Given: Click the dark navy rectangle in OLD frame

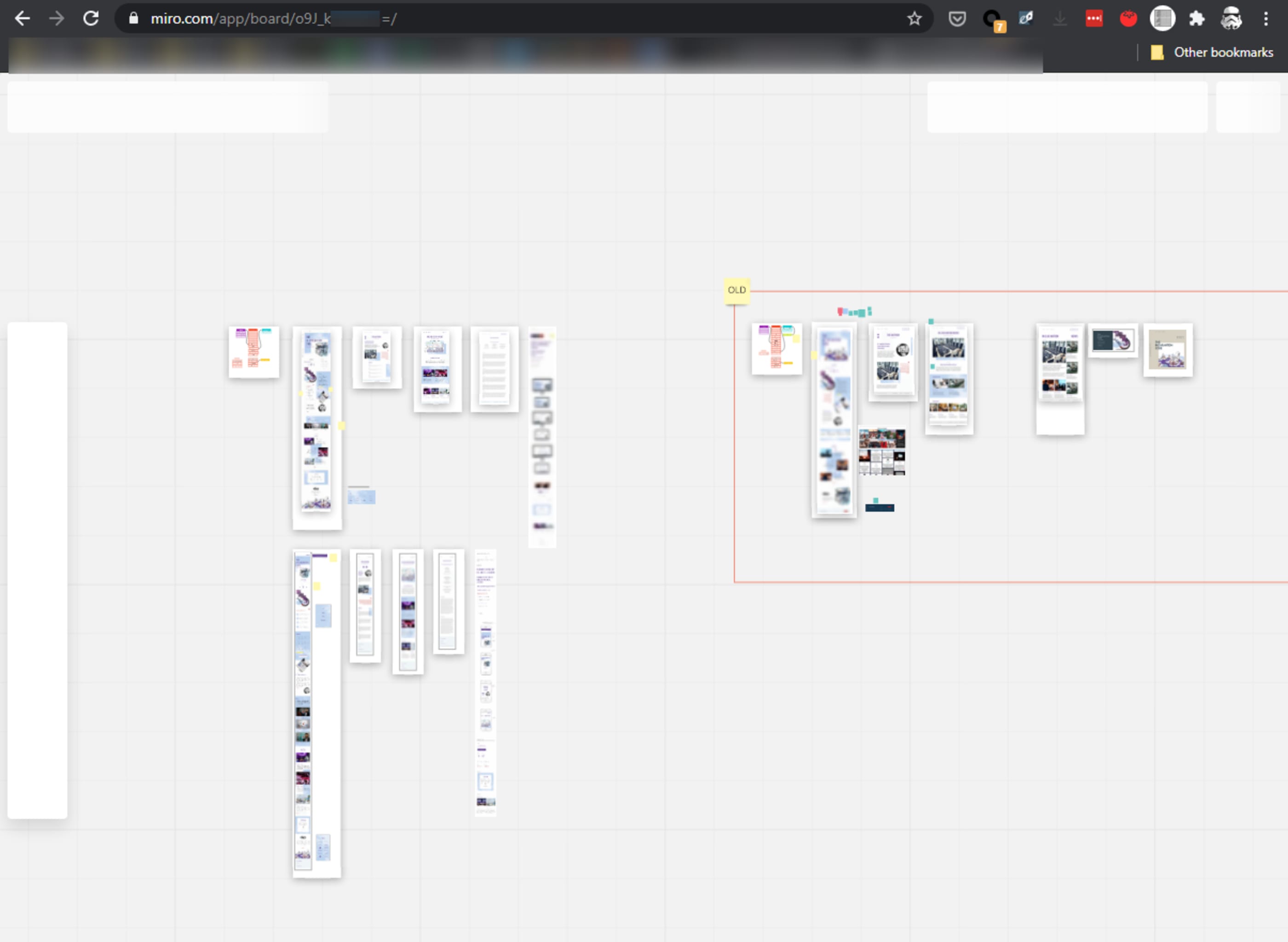Looking at the screenshot, I should 880,508.
